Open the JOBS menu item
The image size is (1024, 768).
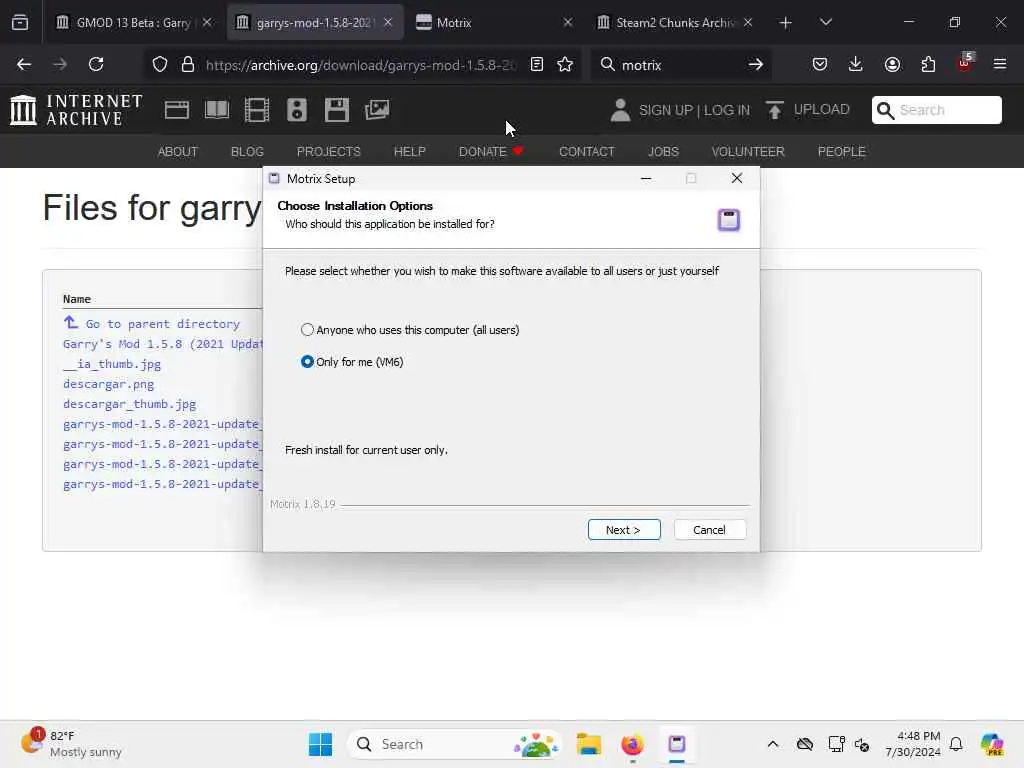tap(663, 152)
